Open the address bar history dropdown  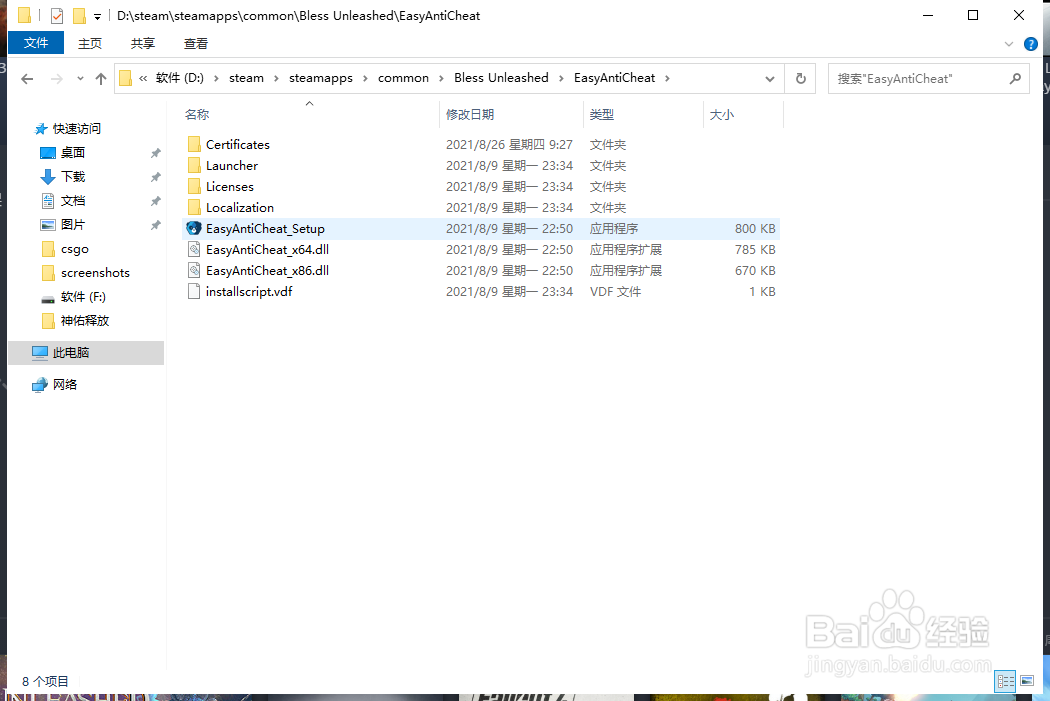769,78
